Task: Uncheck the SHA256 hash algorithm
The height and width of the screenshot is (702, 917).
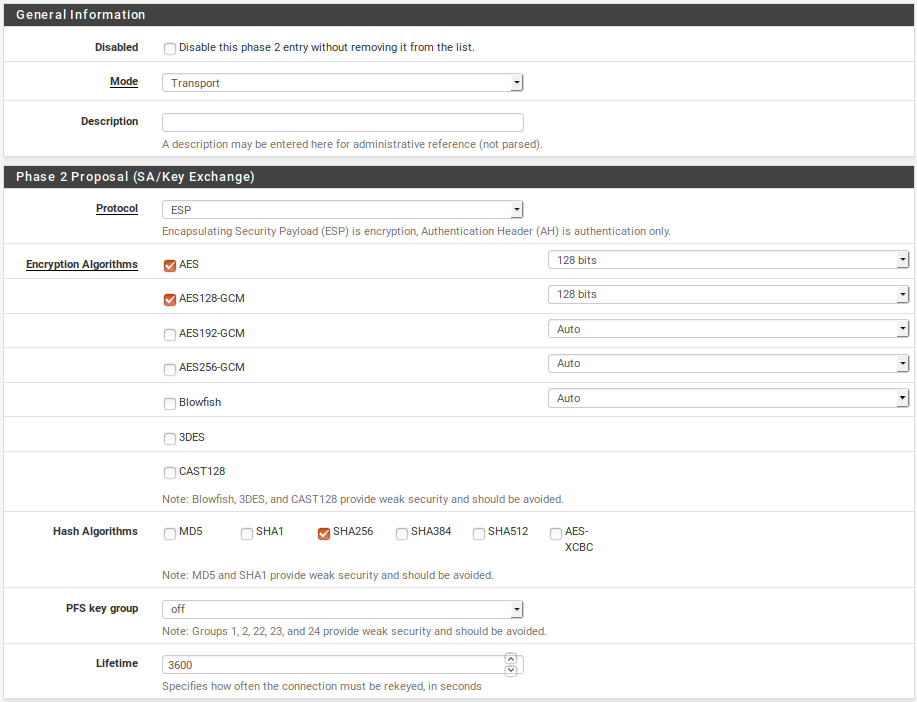Action: 323,533
